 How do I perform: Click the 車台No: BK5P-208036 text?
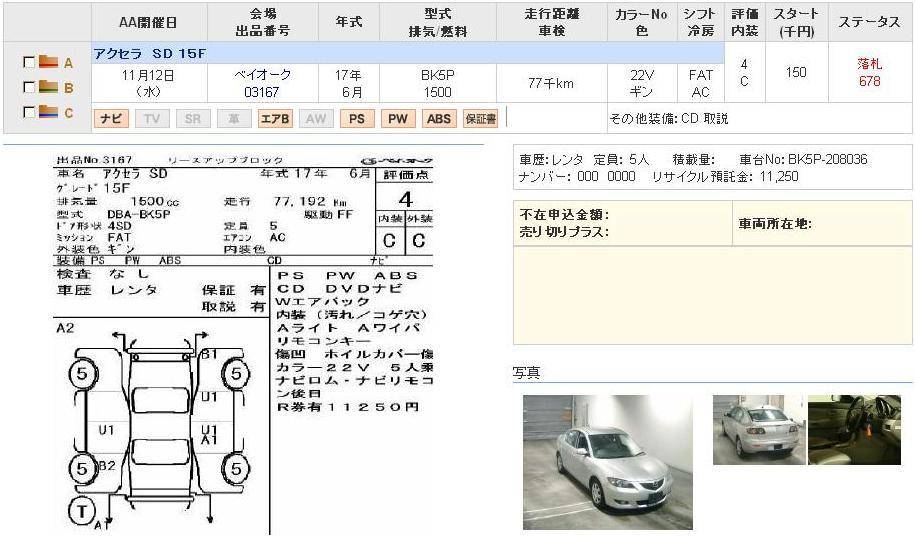click(803, 159)
